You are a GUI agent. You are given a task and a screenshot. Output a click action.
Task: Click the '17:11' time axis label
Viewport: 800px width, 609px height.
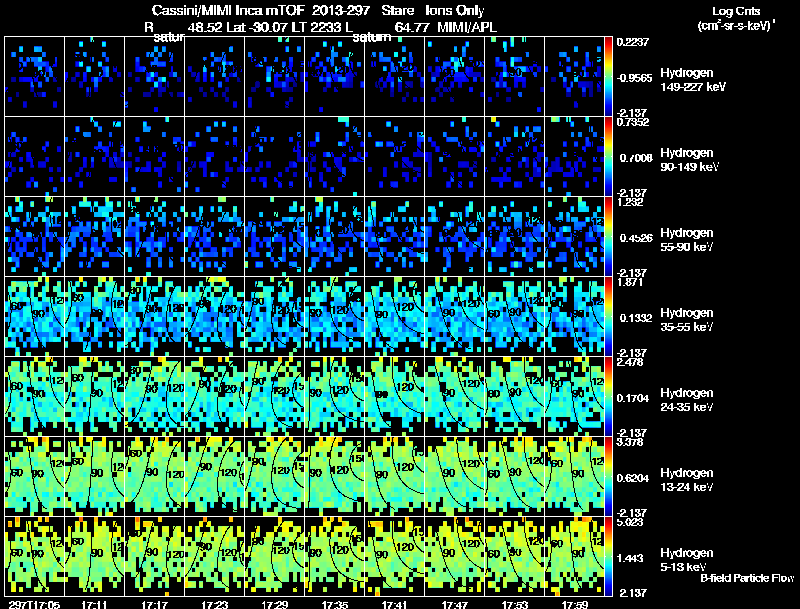click(94, 604)
